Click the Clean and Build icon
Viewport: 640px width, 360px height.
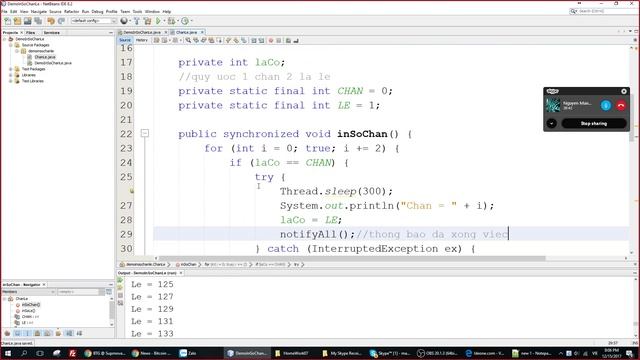click(x=147, y=21)
